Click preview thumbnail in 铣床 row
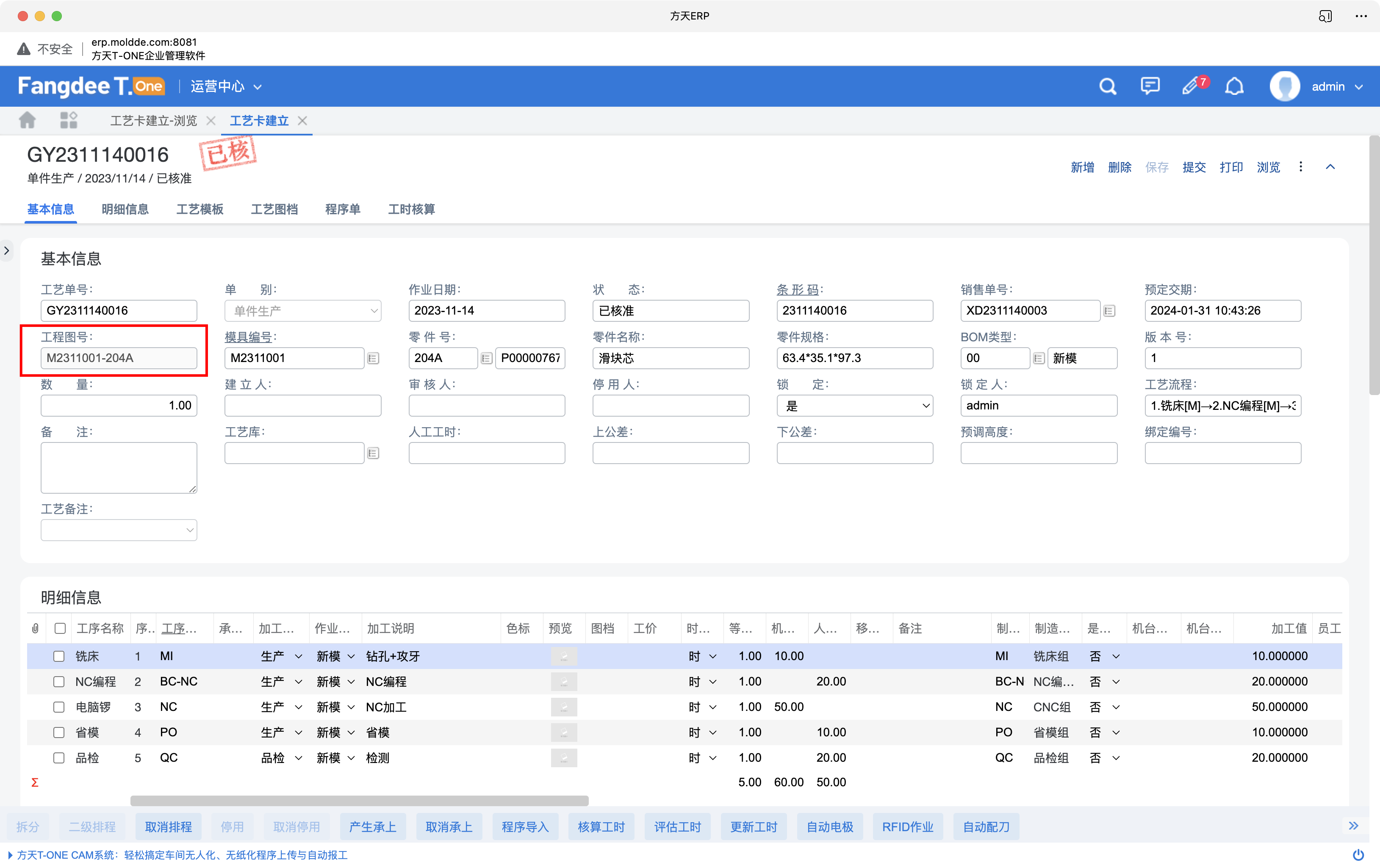1380x868 pixels. click(x=564, y=656)
